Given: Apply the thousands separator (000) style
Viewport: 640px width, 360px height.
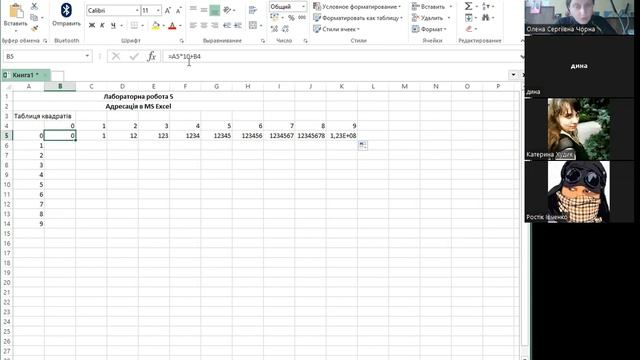Looking at the screenshot, I should point(302,18).
